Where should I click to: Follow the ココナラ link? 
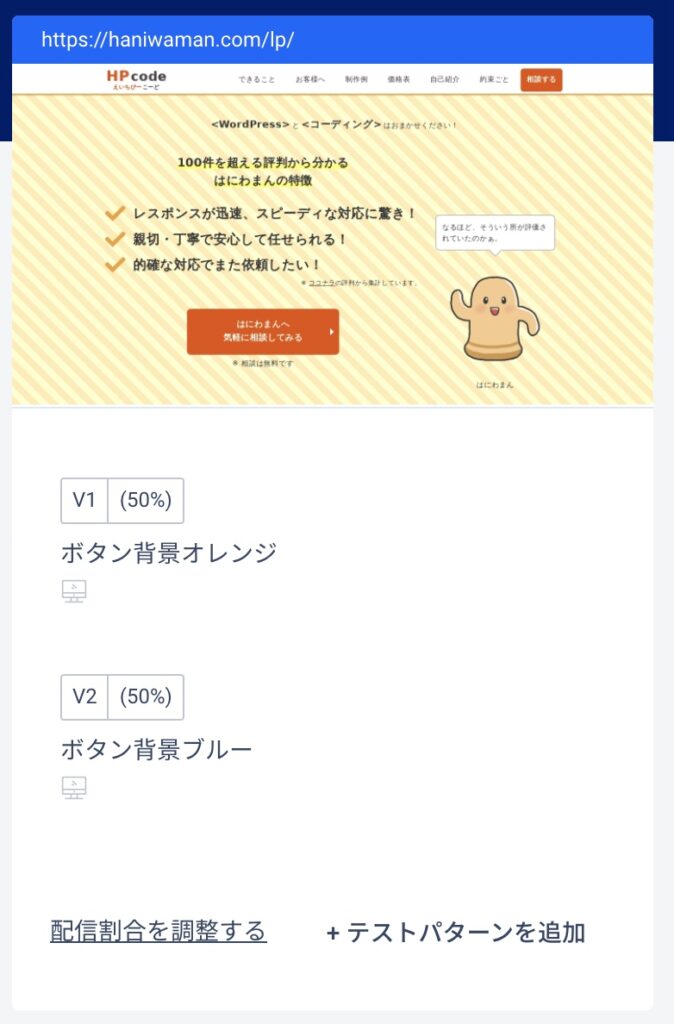pos(321,283)
